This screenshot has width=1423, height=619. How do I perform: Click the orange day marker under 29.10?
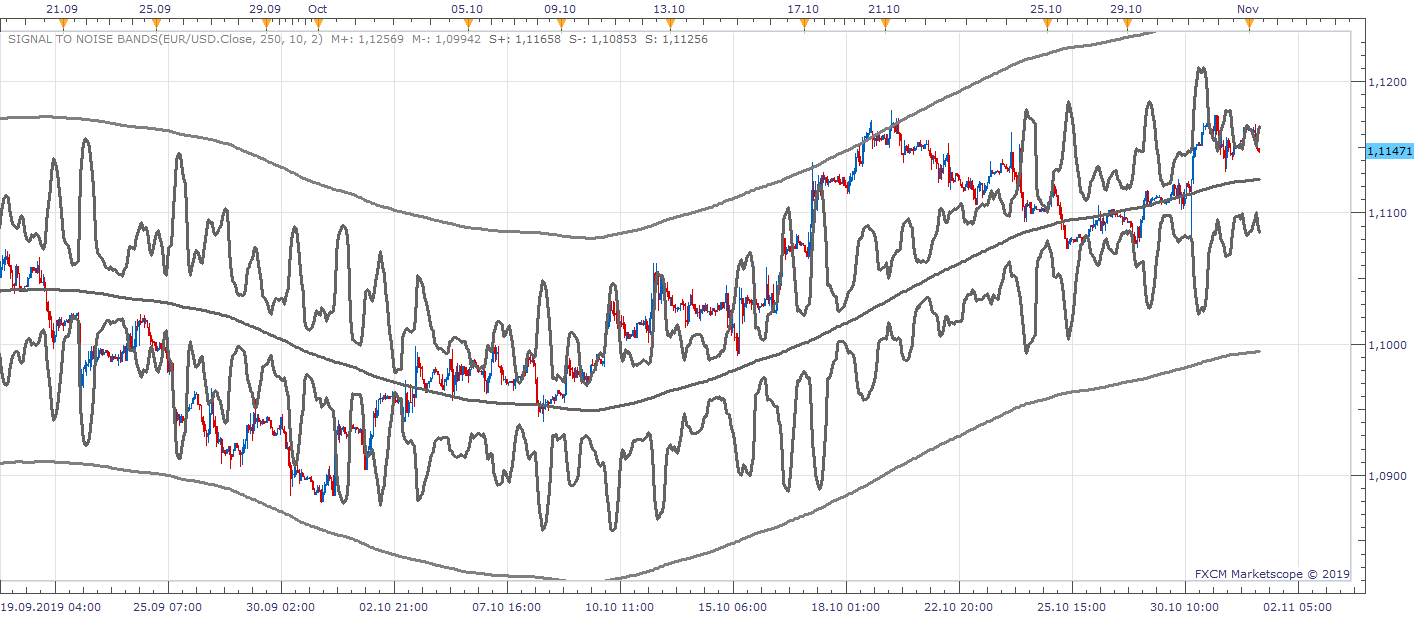(1126, 23)
